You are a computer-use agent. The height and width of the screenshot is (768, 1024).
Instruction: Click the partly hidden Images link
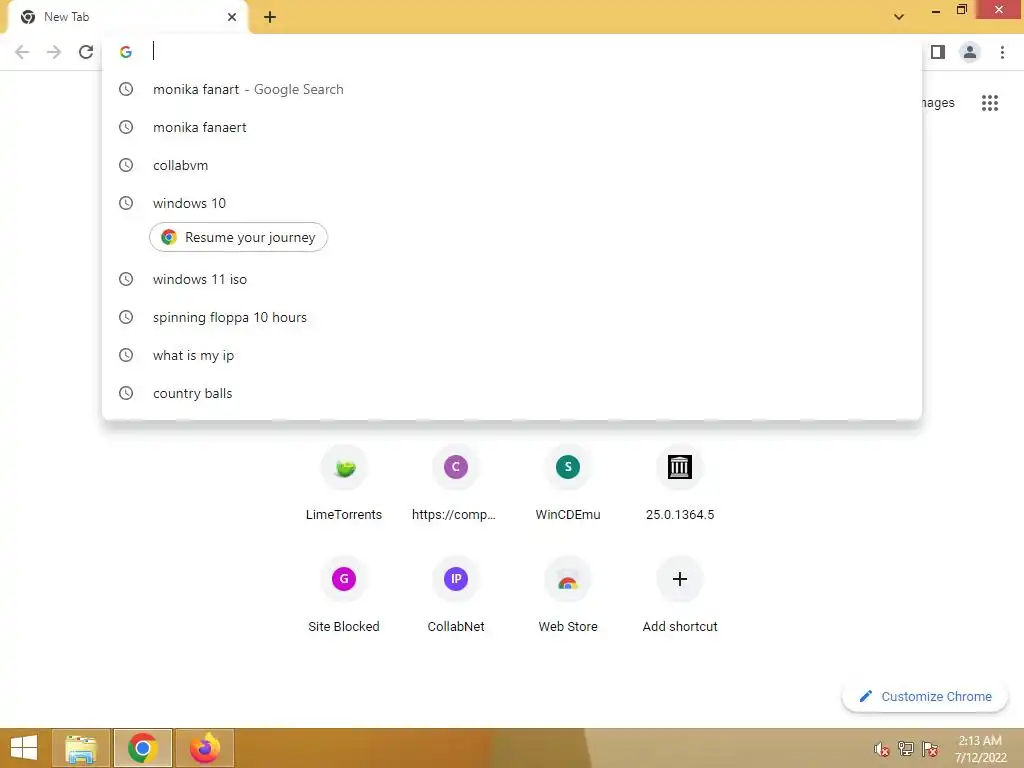[x=938, y=103]
